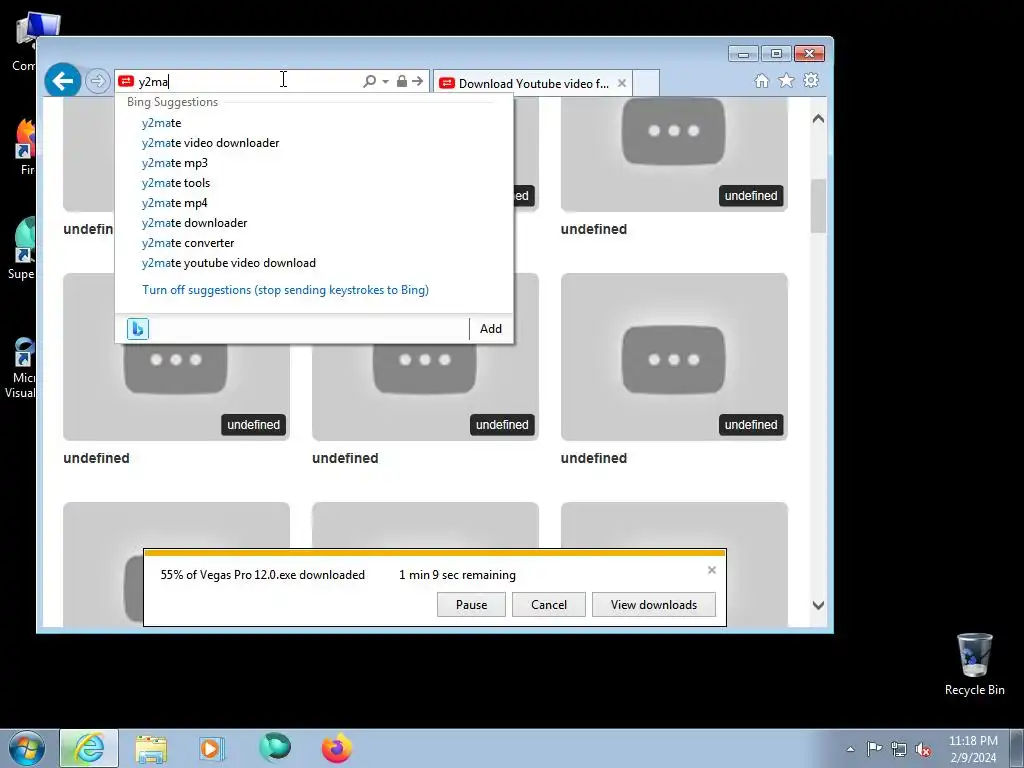Select y2mate mp4 suggestion
Screen dimensions: 1024x768
click(174, 203)
